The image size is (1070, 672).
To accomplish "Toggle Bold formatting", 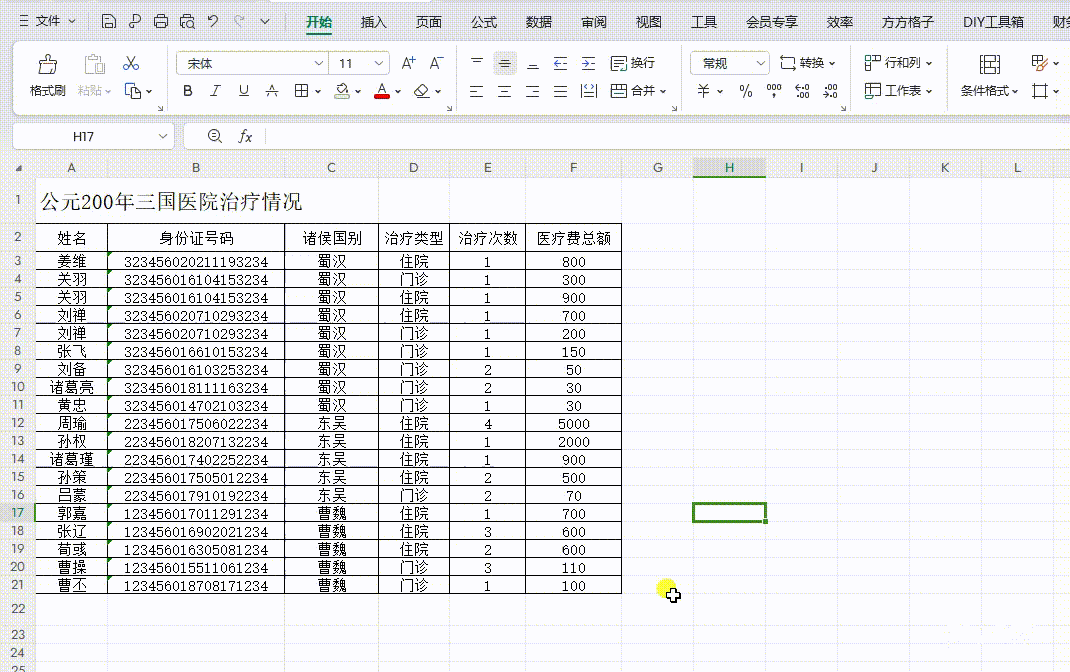I will [188, 91].
